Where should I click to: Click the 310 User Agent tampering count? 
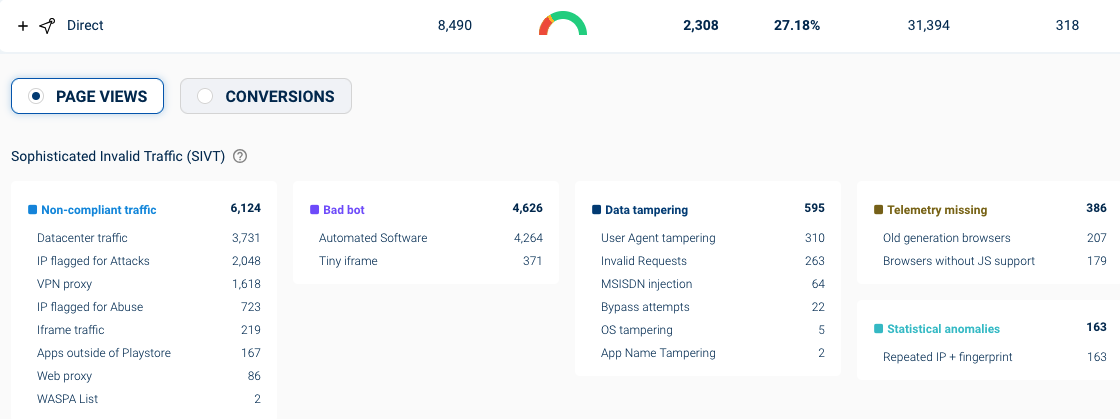[x=815, y=238]
